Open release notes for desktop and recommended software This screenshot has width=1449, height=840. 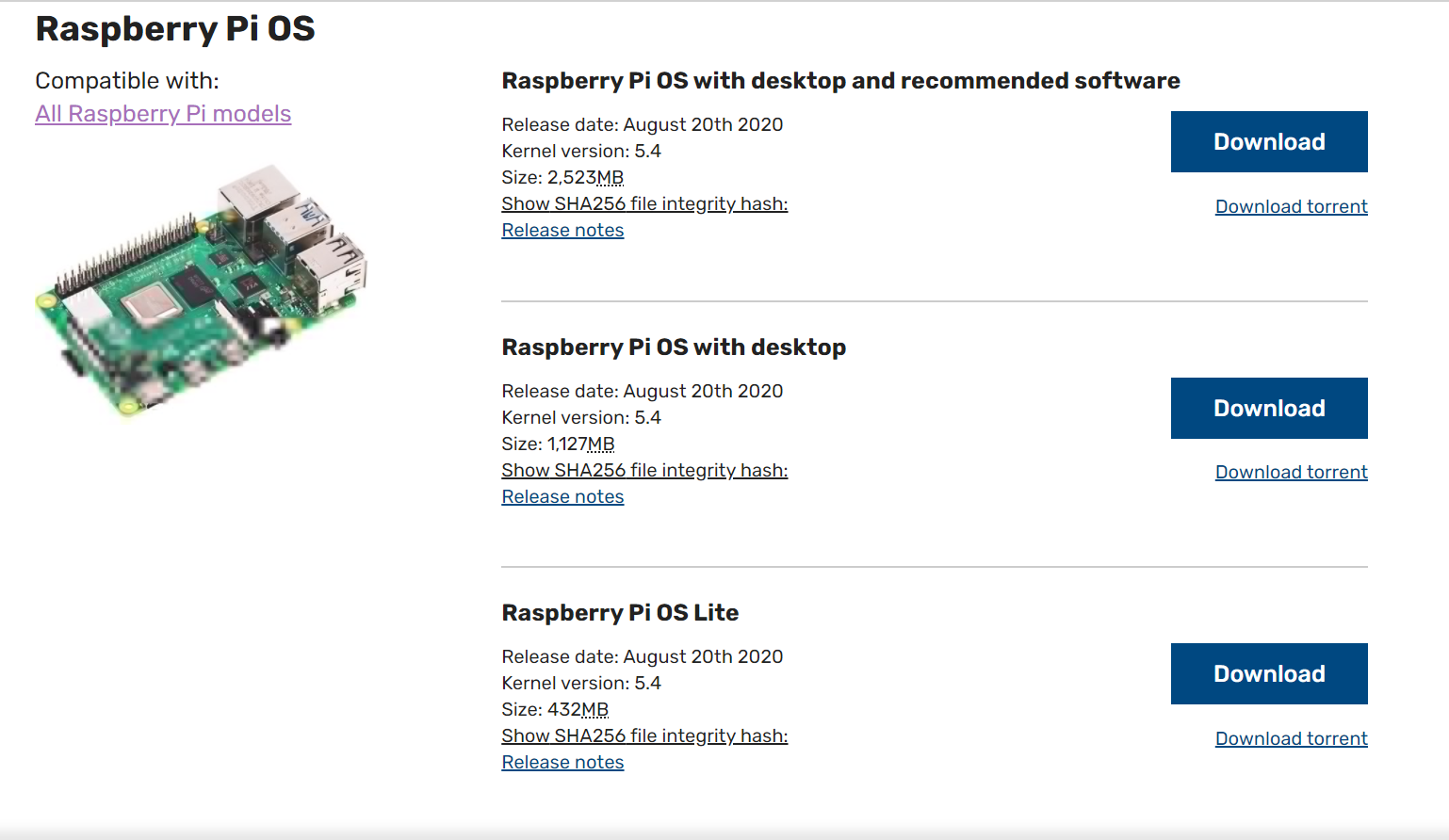pos(562,230)
